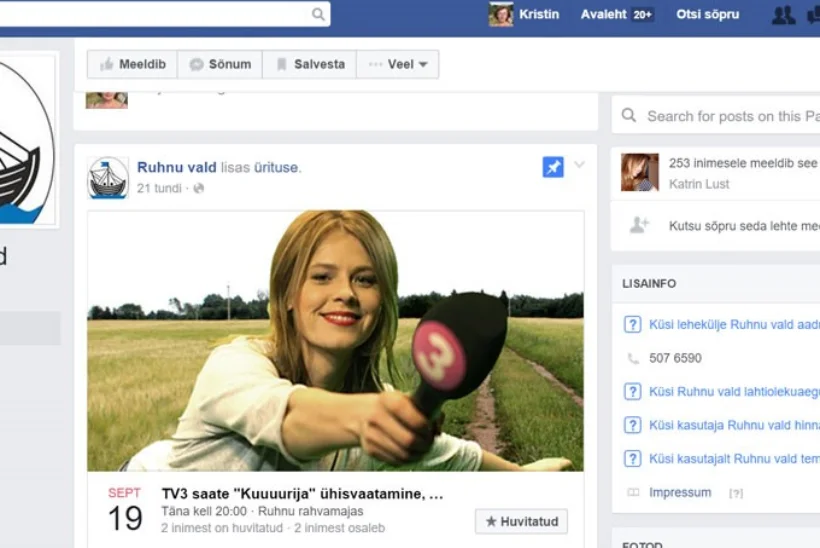Click the Huvitatud interested button

coord(521,521)
